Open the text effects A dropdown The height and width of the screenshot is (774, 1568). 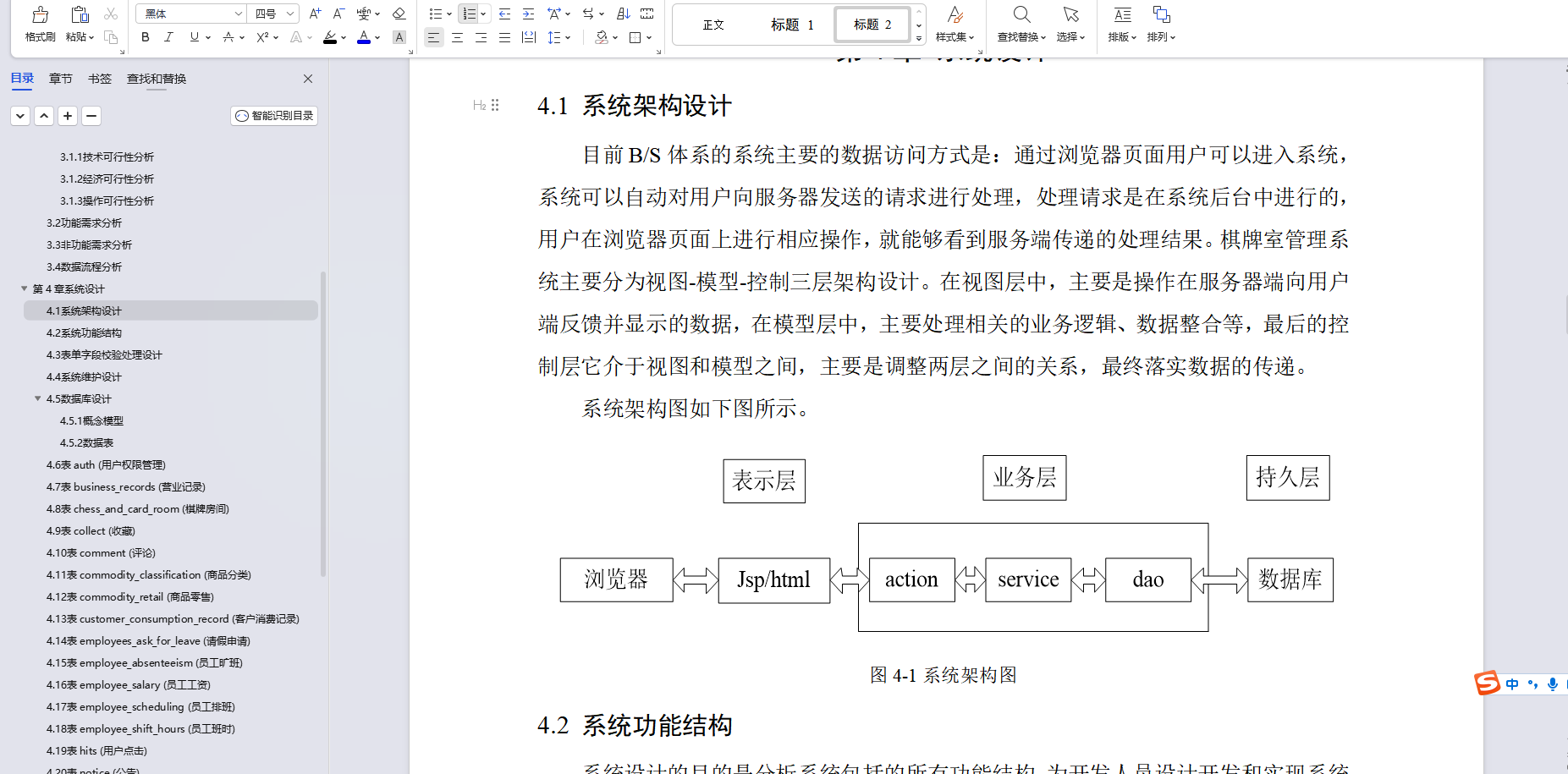(309, 37)
